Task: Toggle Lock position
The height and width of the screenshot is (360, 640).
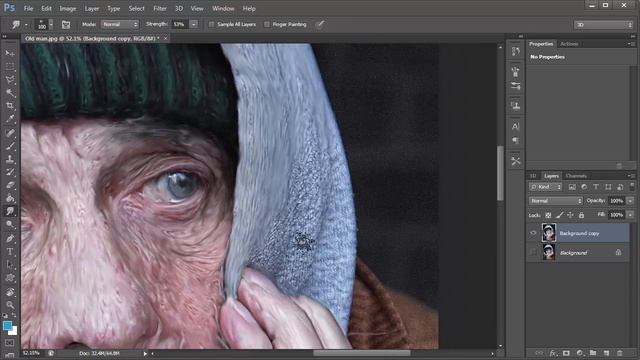Action: 570,215
